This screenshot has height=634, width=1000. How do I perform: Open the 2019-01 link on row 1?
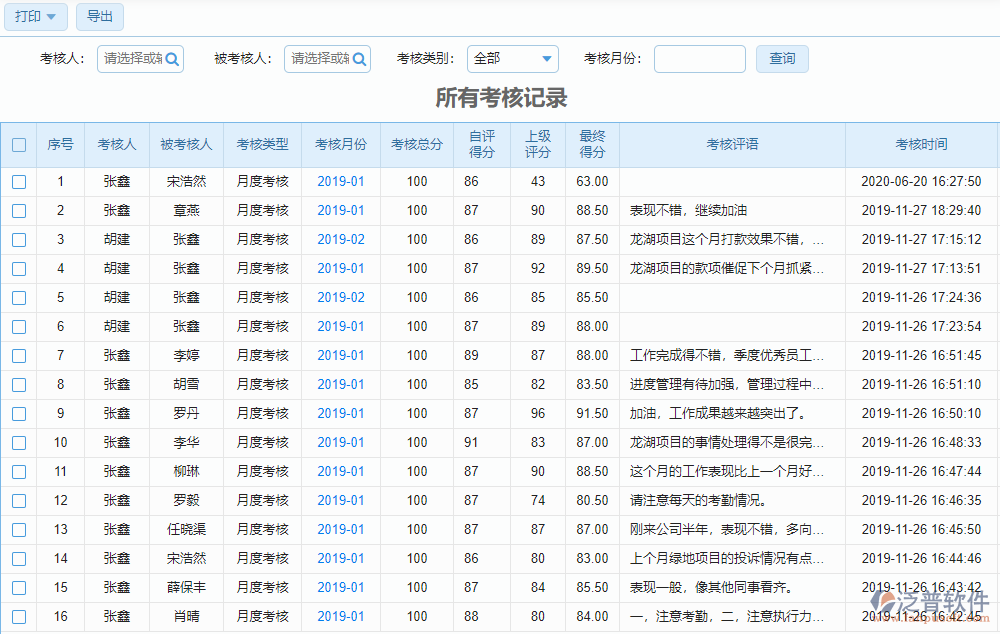[339, 181]
